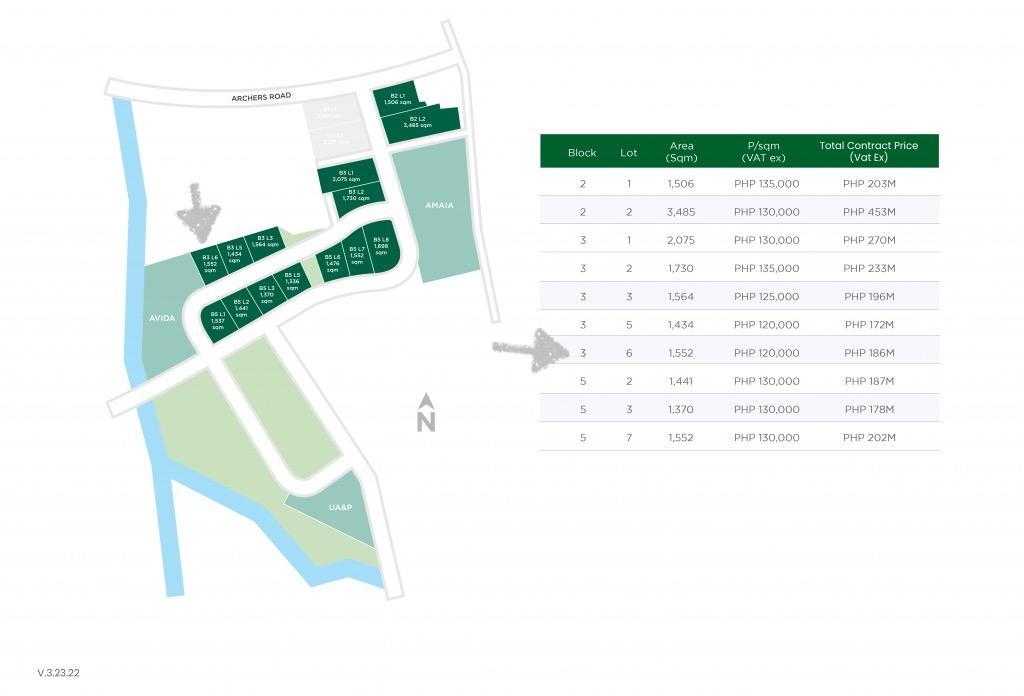The height and width of the screenshot is (696, 1024).
Task: Click the UA&P area on the map
Action: pyautogui.click(x=340, y=508)
